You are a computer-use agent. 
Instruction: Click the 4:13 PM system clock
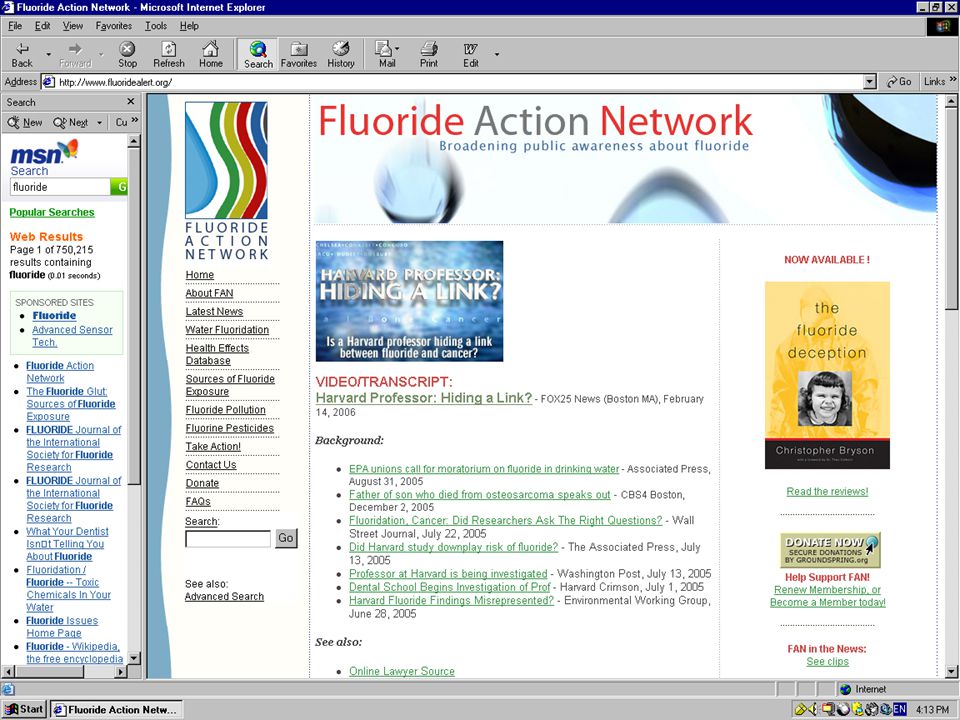point(932,709)
